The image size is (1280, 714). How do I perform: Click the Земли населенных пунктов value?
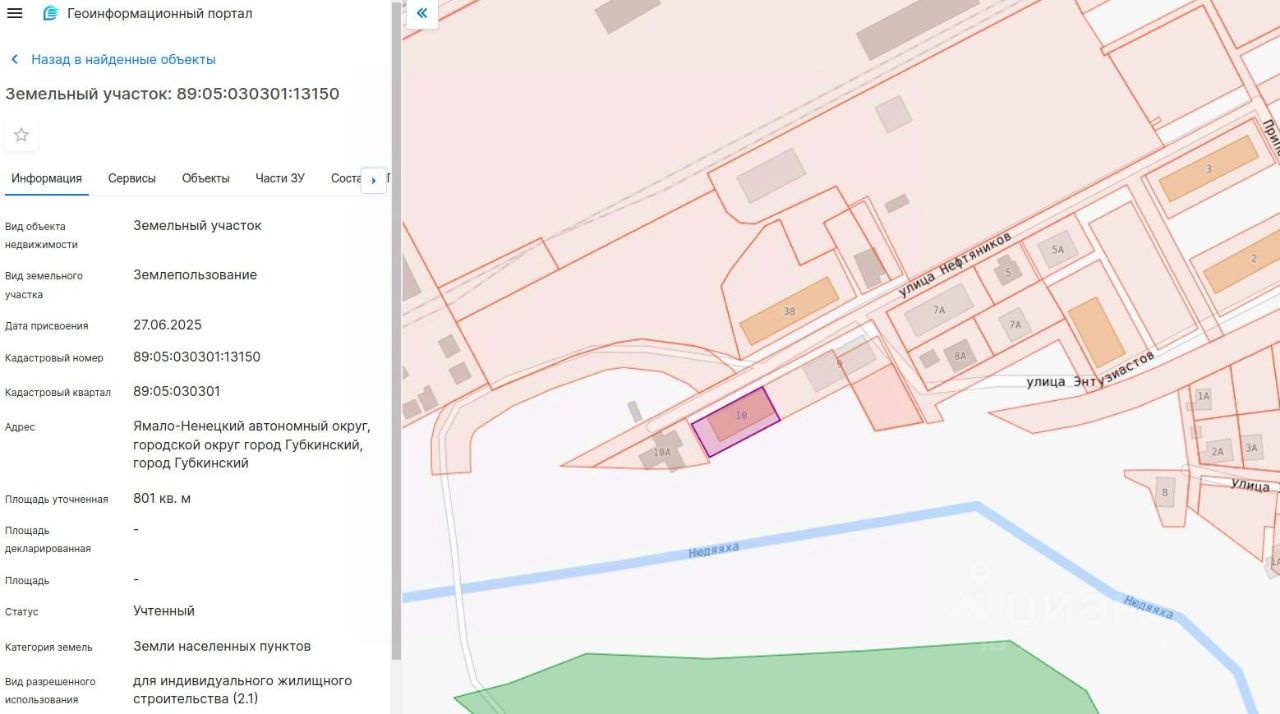pyautogui.click(x=222, y=646)
